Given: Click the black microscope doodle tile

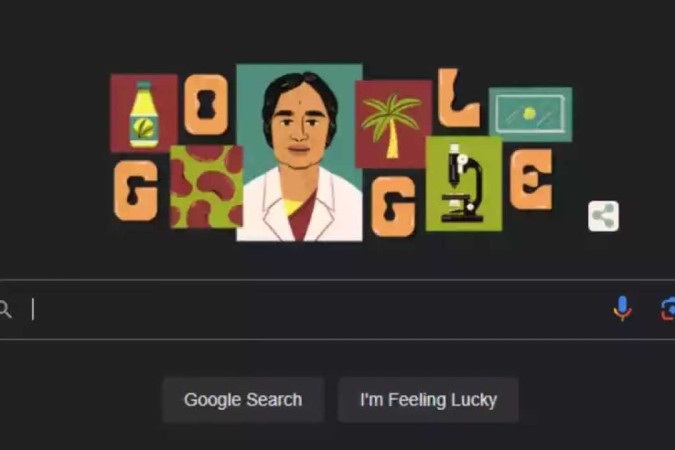Looking at the screenshot, I should coord(463,183).
